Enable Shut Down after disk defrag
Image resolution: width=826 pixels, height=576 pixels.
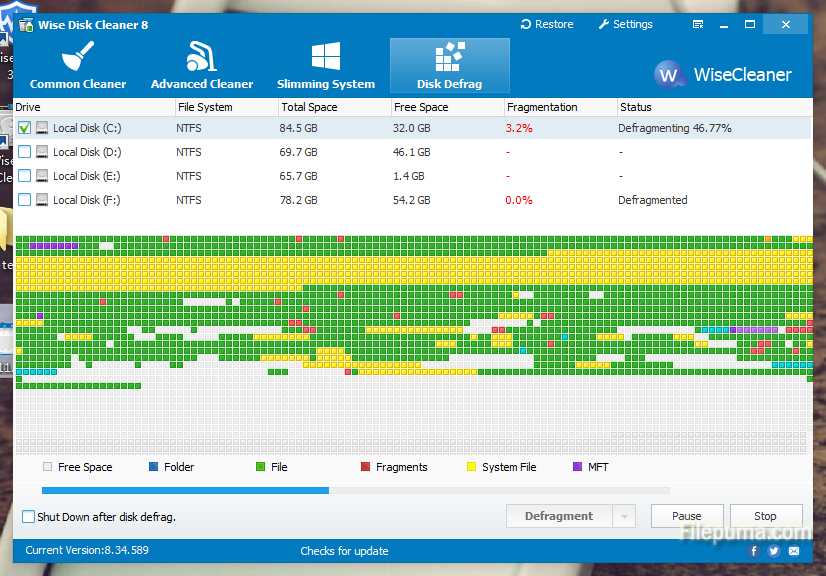(x=28, y=517)
